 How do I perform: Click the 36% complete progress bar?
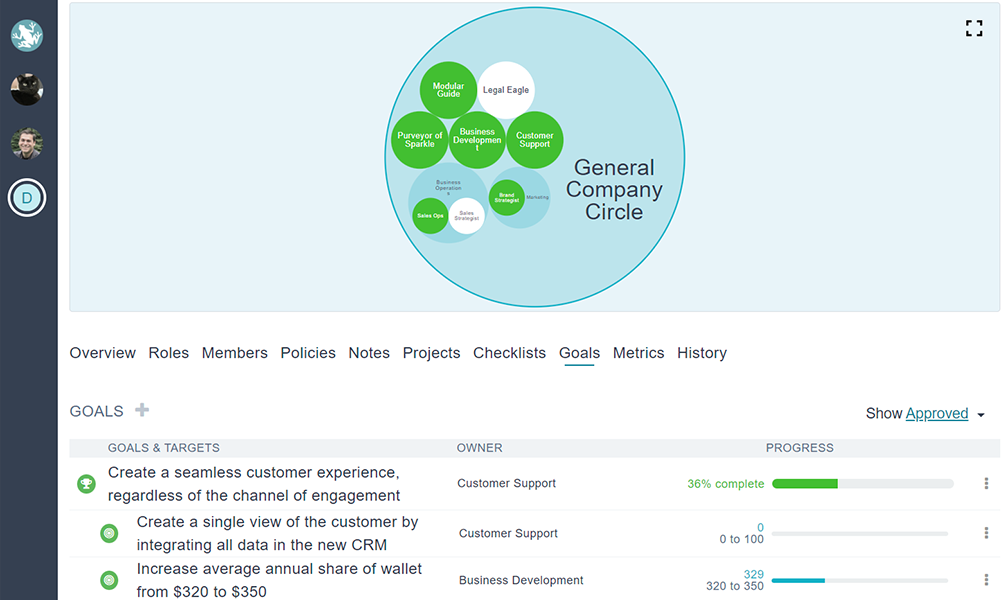point(862,484)
